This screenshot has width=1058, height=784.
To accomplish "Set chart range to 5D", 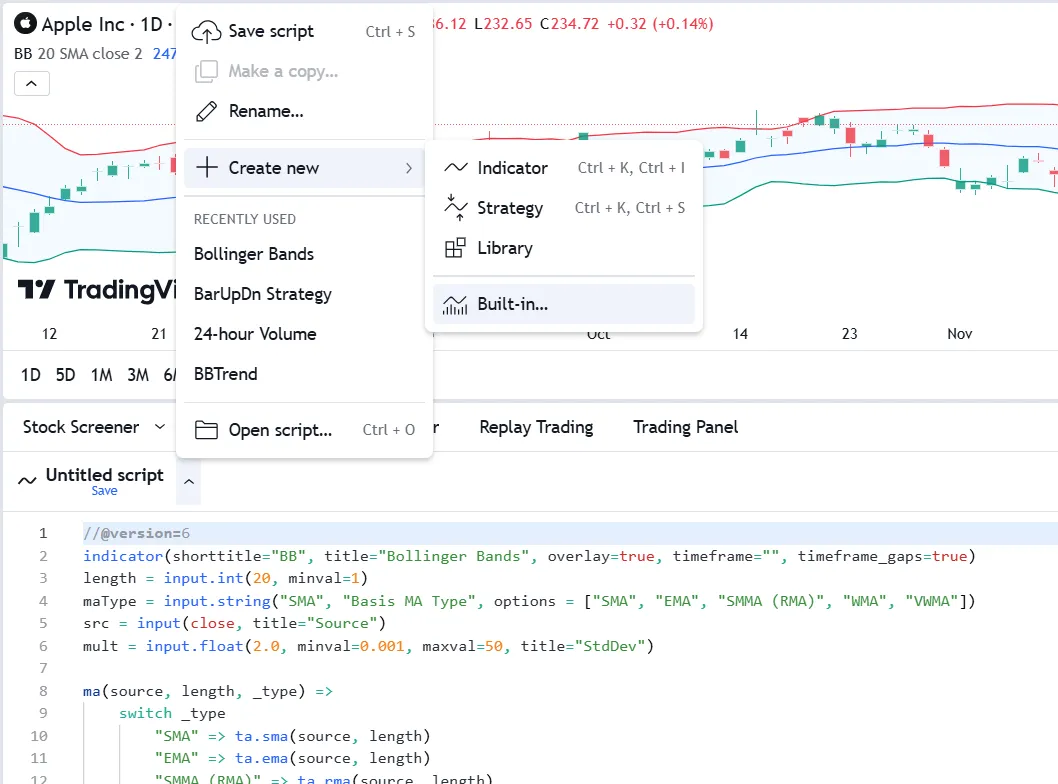I will 65,375.
